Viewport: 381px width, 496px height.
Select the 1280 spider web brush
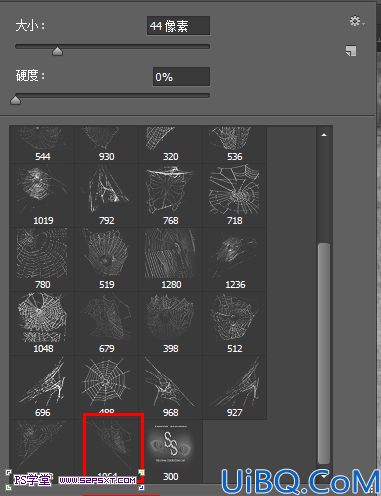(x=170, y=259)
